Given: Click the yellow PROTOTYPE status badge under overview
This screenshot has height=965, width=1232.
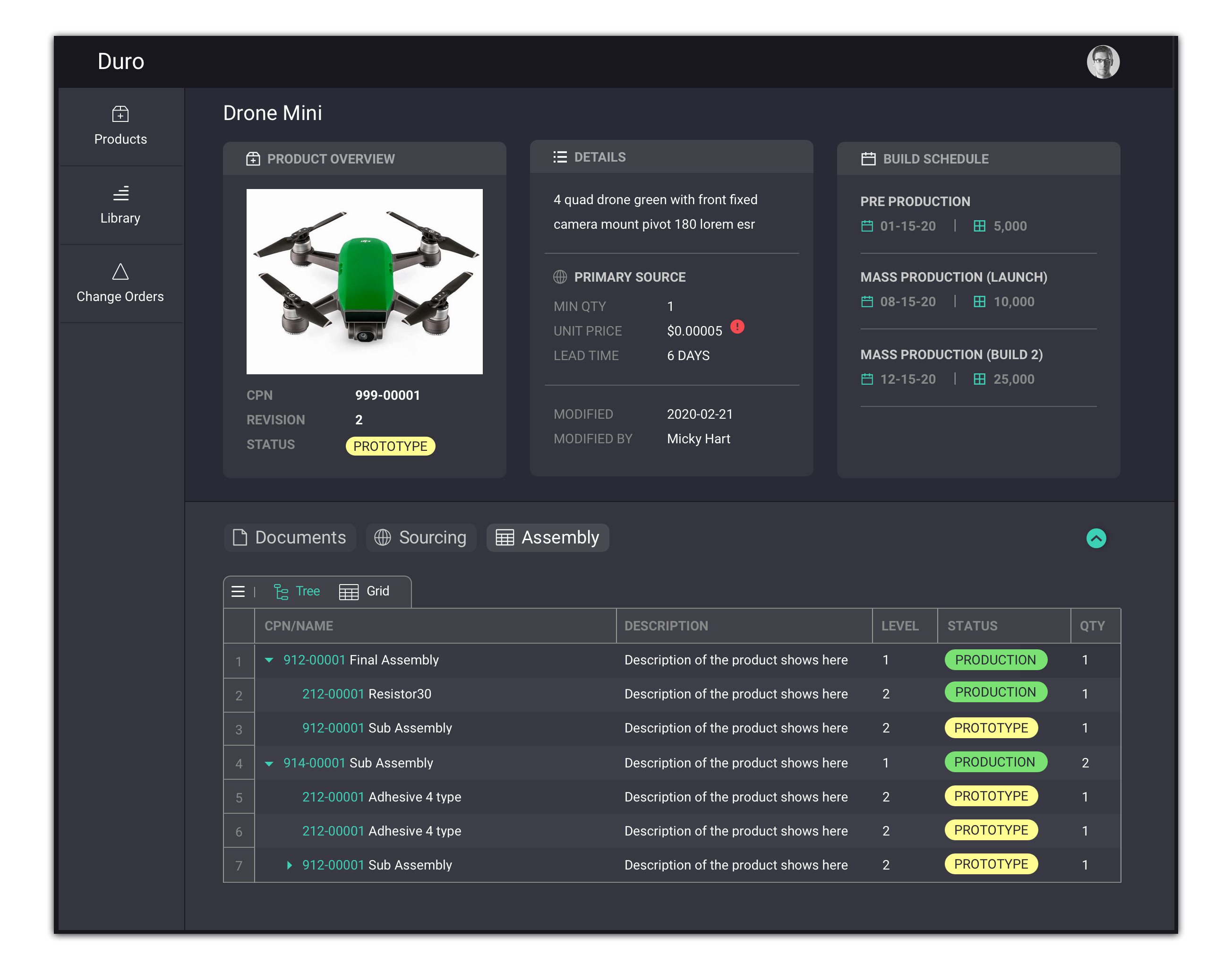Looking at the screenshot, I should (x=390, y=446).
